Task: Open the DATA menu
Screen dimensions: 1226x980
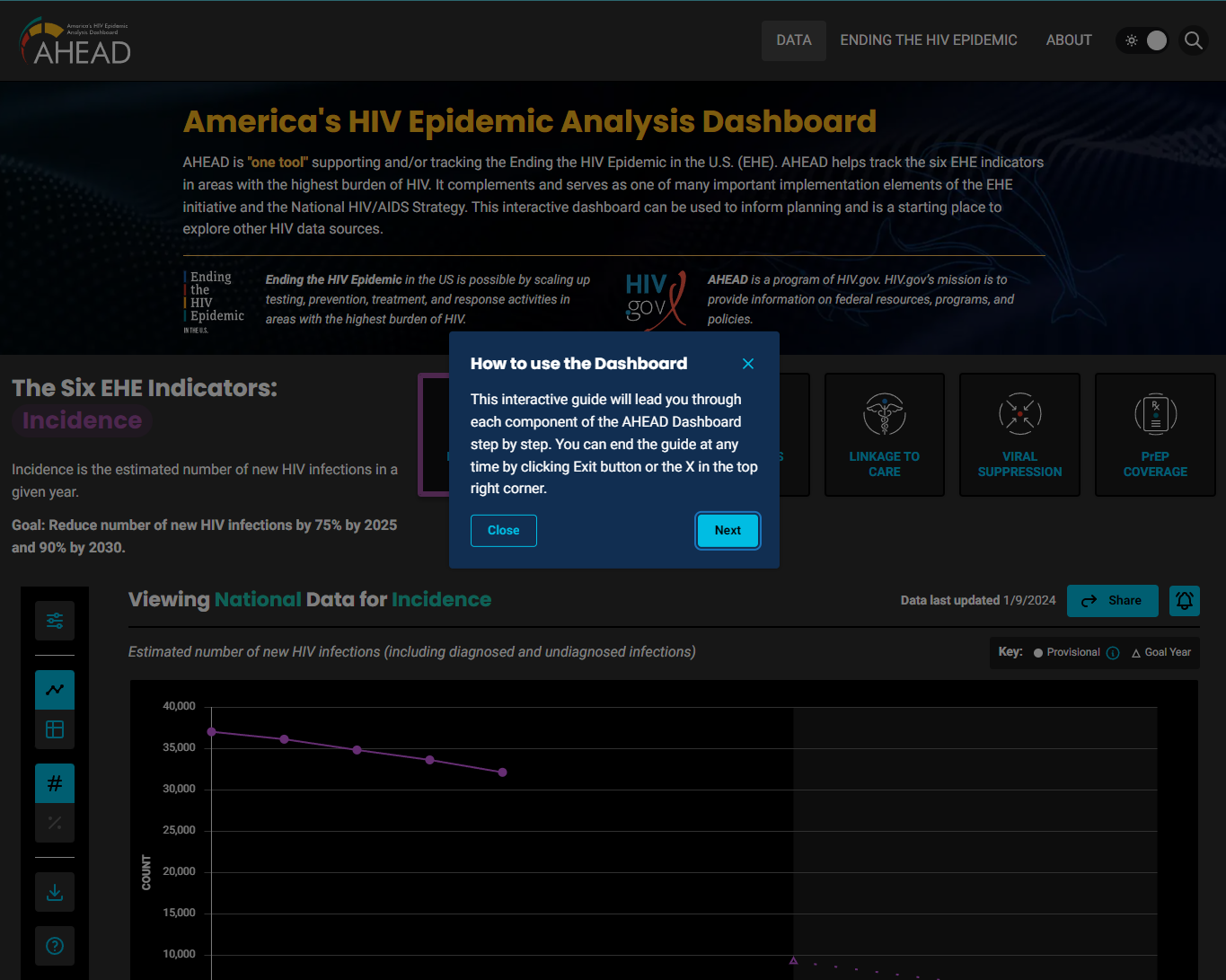Action: tap(794, 40)
